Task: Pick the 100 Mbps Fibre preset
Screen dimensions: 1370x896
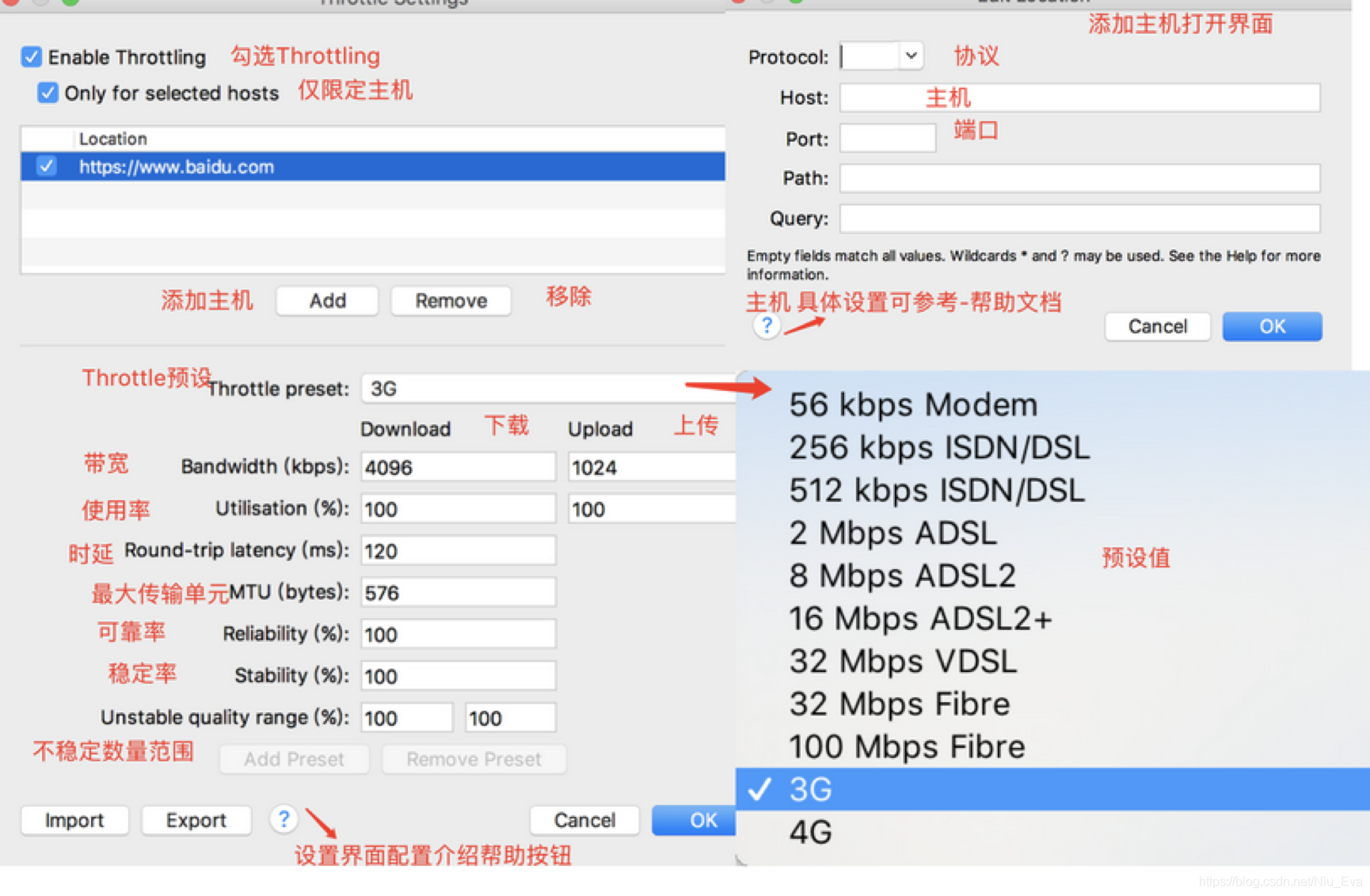Action: (1052, 746)
